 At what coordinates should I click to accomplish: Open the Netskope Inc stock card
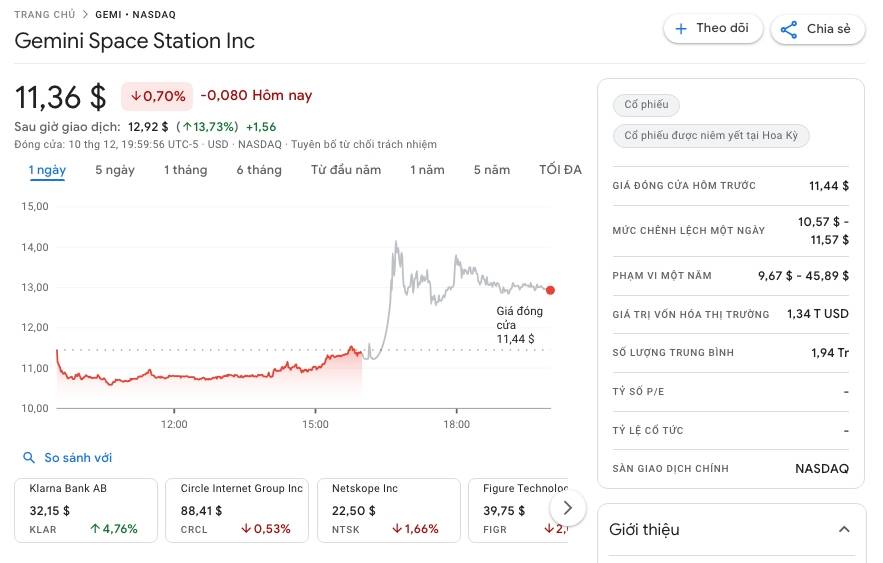pyautogui.click(x=389, y=509)
